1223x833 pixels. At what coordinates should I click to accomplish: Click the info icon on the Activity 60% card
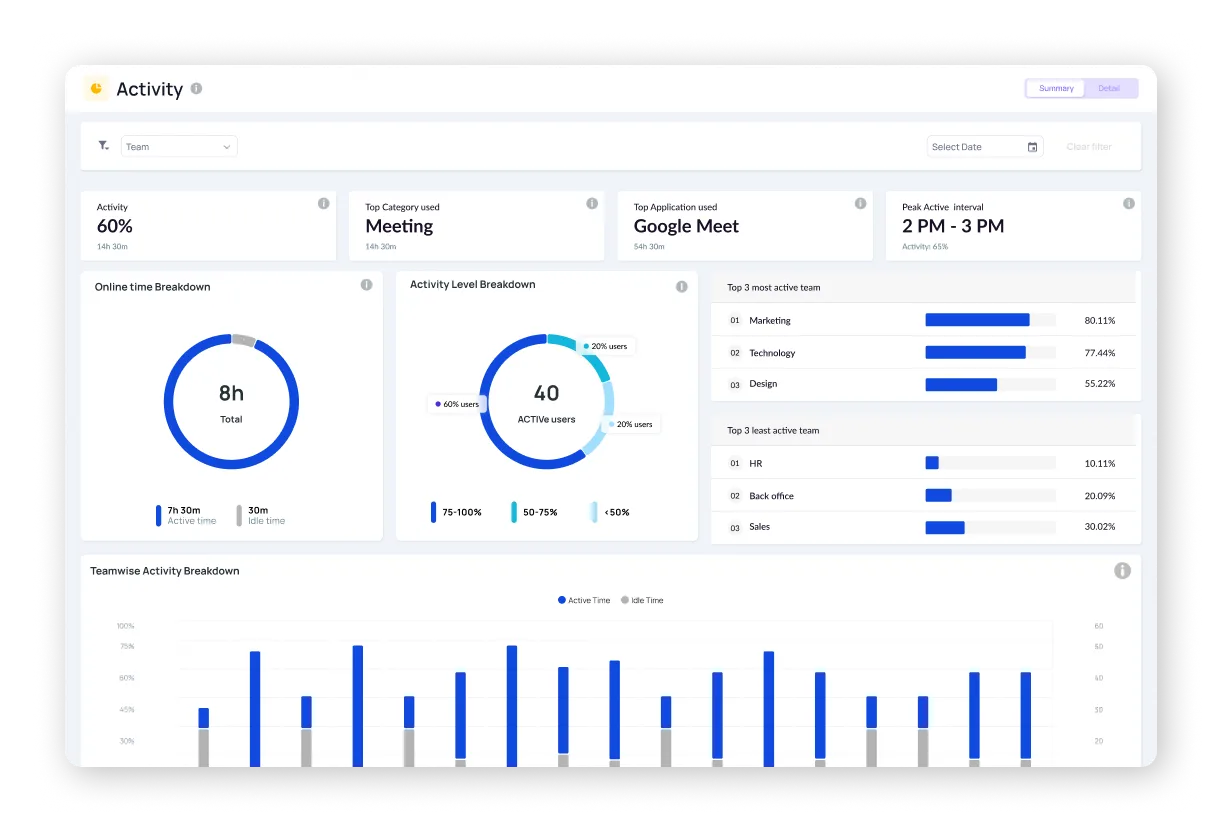322,203
